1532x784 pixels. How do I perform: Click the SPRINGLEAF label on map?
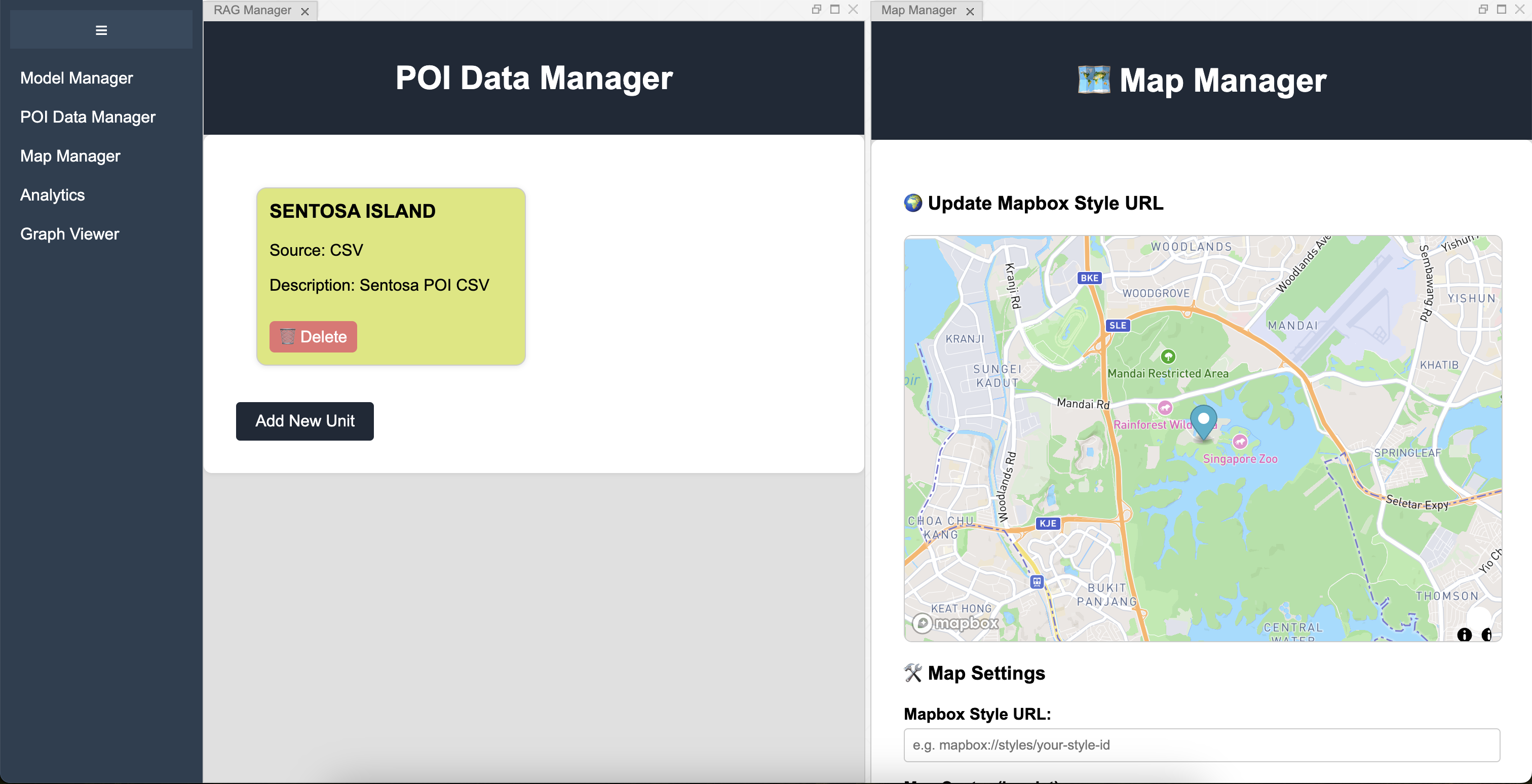coord(1407,453)
